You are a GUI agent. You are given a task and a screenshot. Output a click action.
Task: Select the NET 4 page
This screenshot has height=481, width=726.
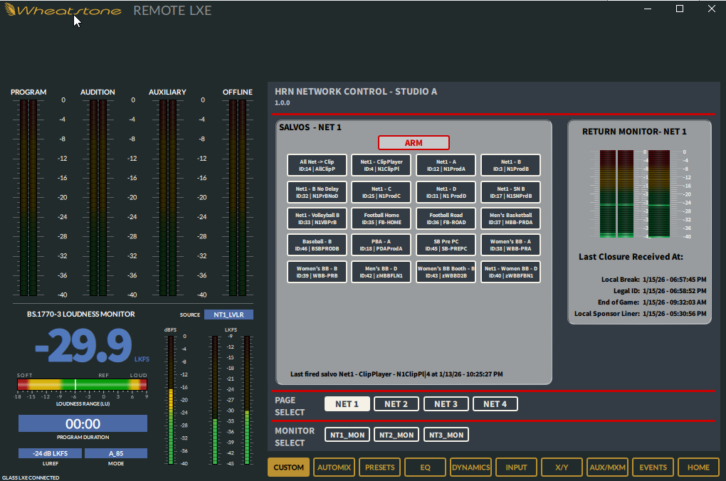point(495,404)
